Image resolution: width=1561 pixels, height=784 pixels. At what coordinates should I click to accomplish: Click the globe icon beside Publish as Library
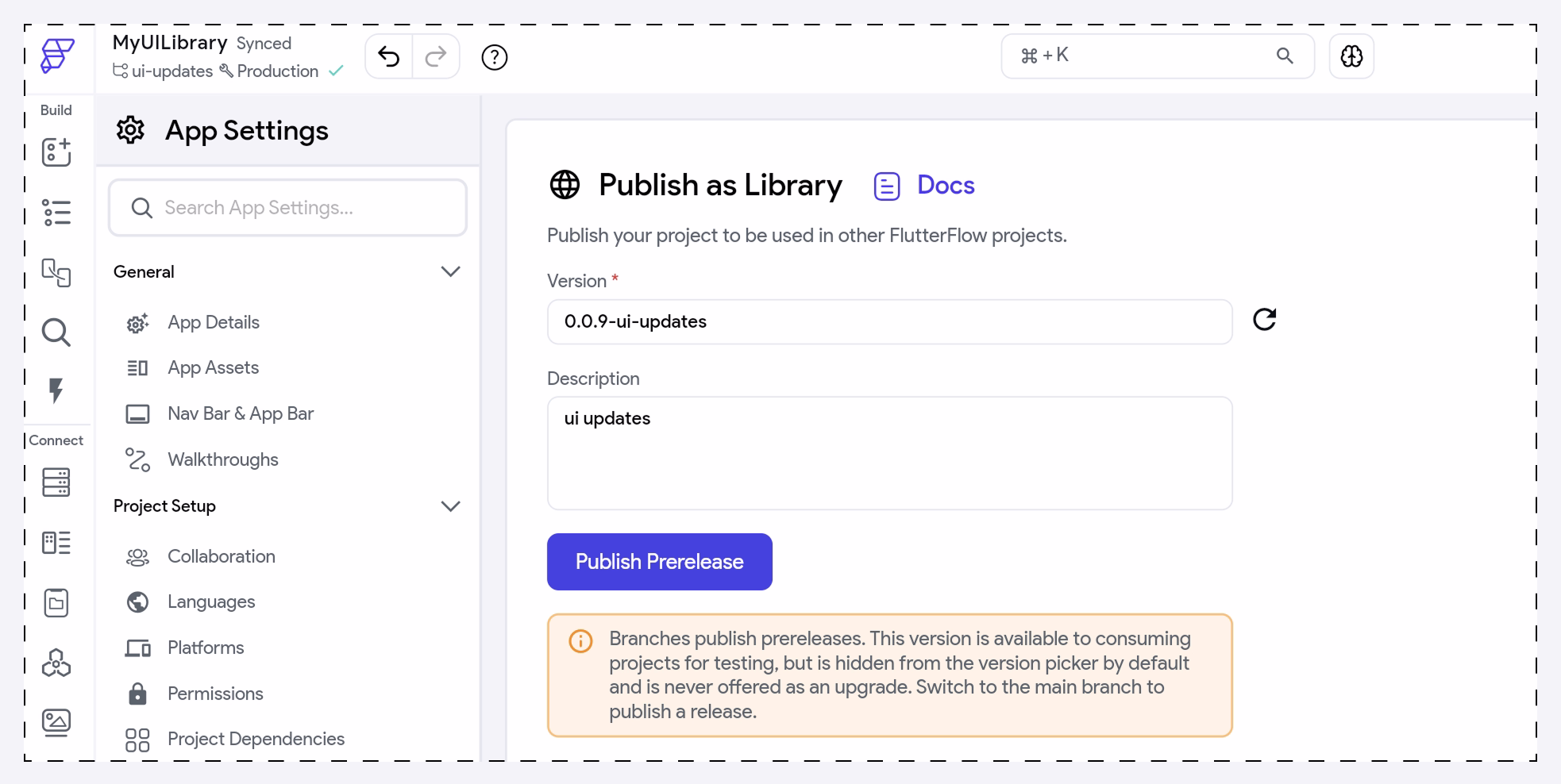(x=565, y=185)
